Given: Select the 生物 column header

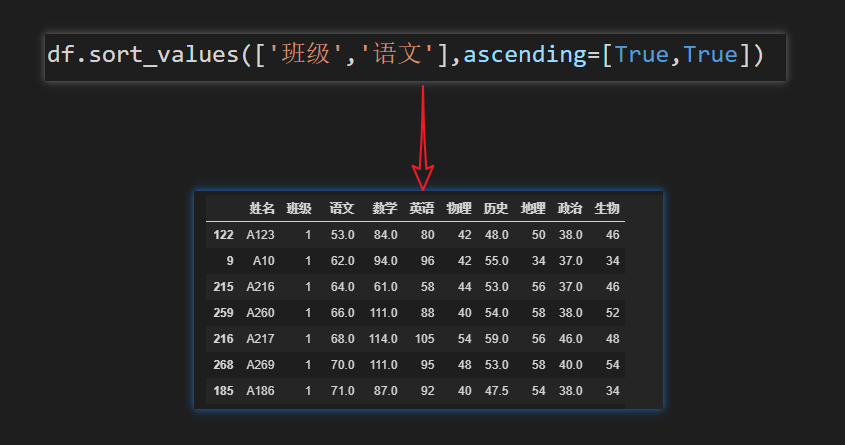Looking at the screenshot, I should click(607, 208).
